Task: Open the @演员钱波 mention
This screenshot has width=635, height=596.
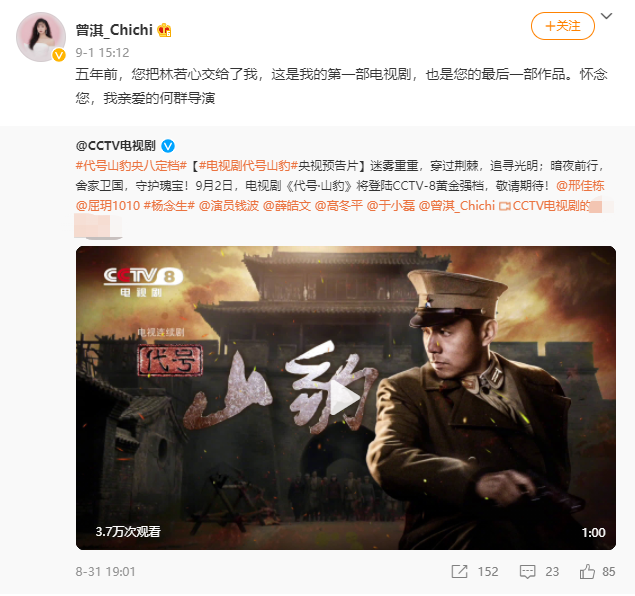Action: (x=229, y=206)
